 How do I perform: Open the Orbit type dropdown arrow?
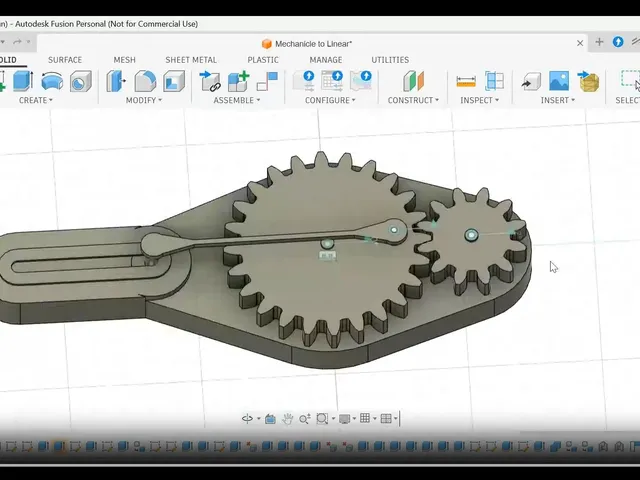coord(258,419)
